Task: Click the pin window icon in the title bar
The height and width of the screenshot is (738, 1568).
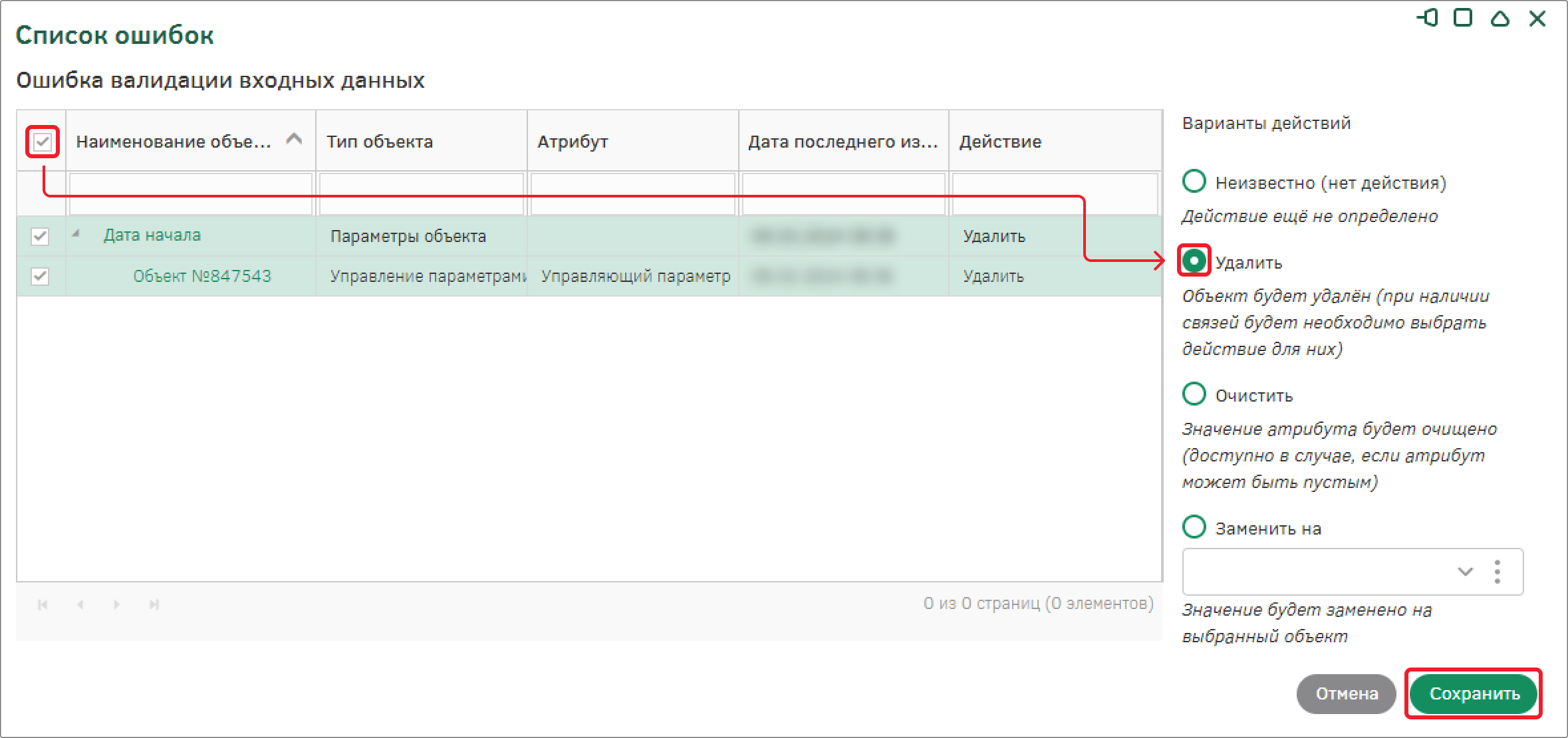Action: pyautogui.click(x=1427, y=18)
